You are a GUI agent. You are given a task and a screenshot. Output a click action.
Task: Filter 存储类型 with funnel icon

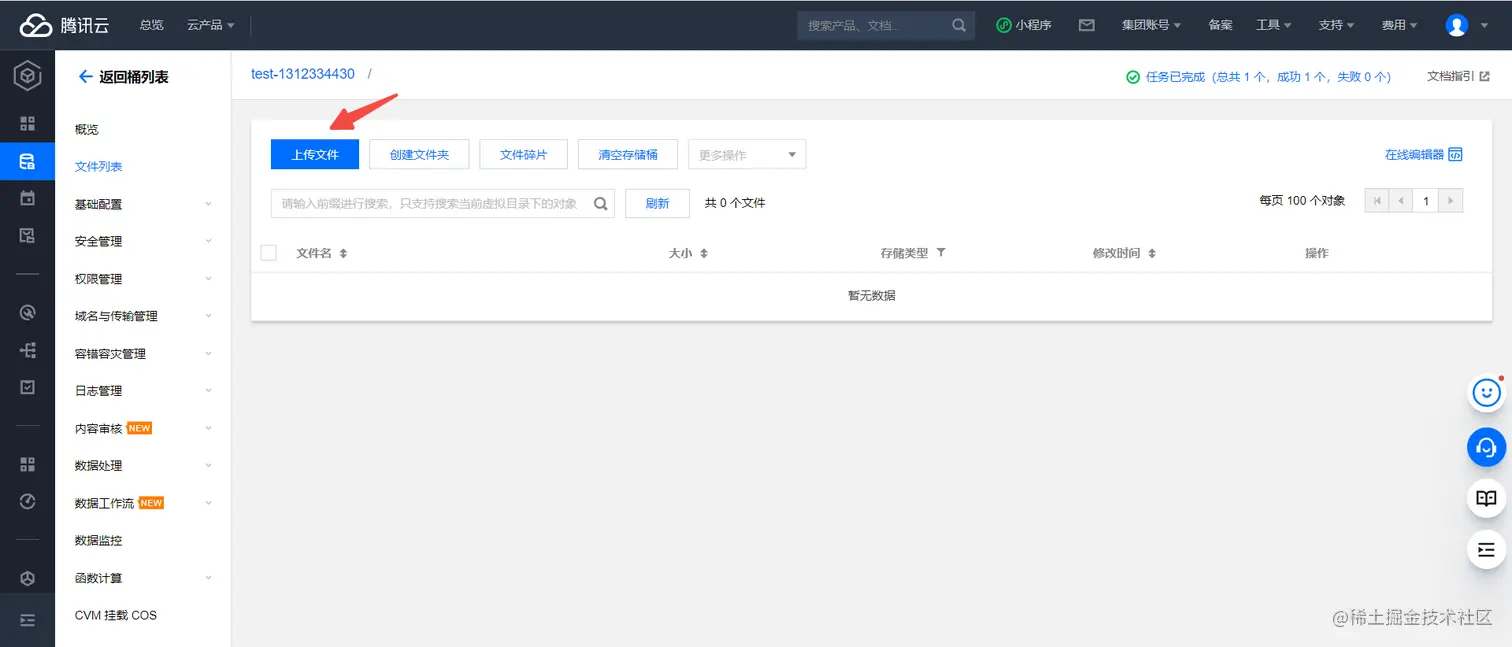(940, 253)
